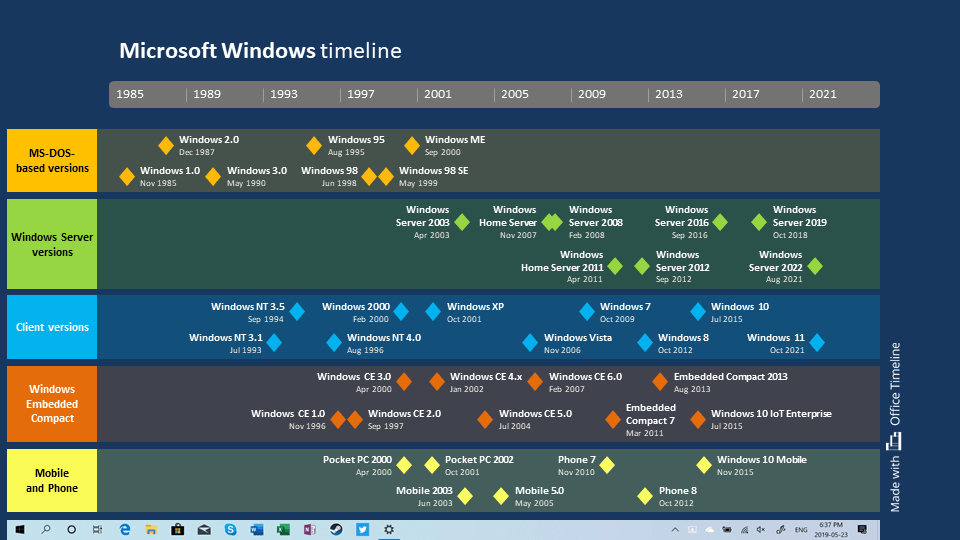Open the Action Center notifications icon
The height and width of the screenshot is (540, 960).
[862, 529]
